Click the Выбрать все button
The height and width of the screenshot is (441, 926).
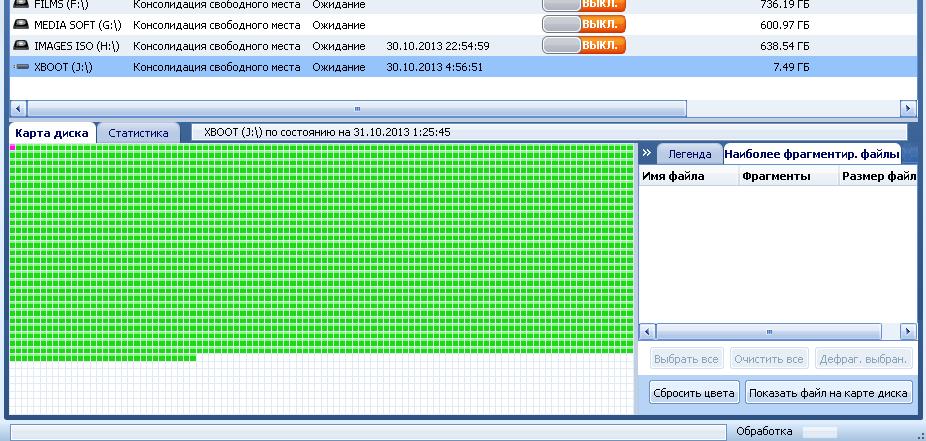tap(686, 358)
